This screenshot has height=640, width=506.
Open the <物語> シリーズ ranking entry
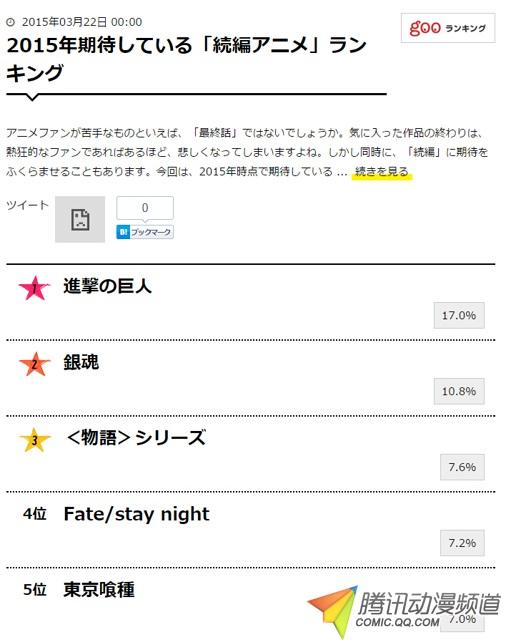click(136, 438)
